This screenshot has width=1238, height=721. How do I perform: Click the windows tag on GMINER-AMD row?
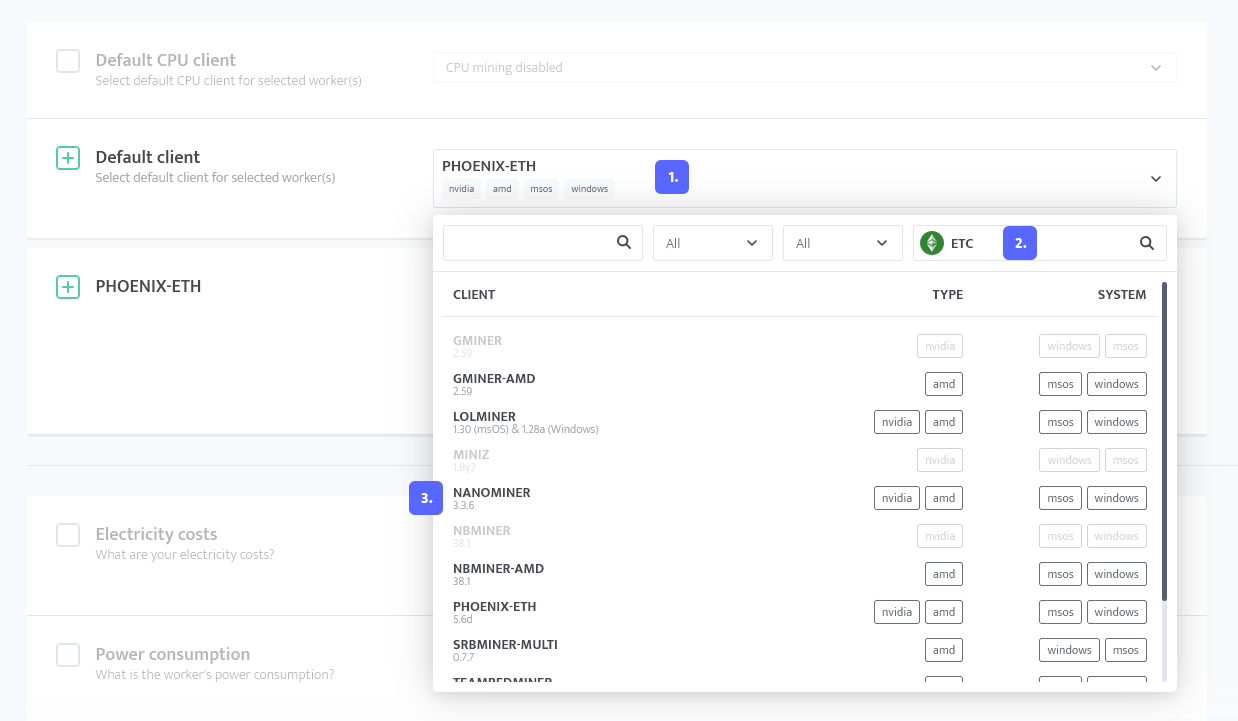coord(1116,384)
